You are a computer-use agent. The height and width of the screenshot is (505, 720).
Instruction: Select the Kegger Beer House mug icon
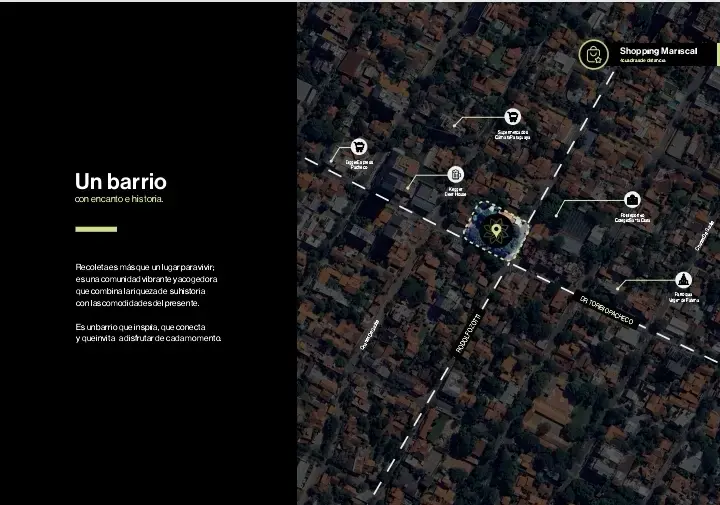click(456, 174)
